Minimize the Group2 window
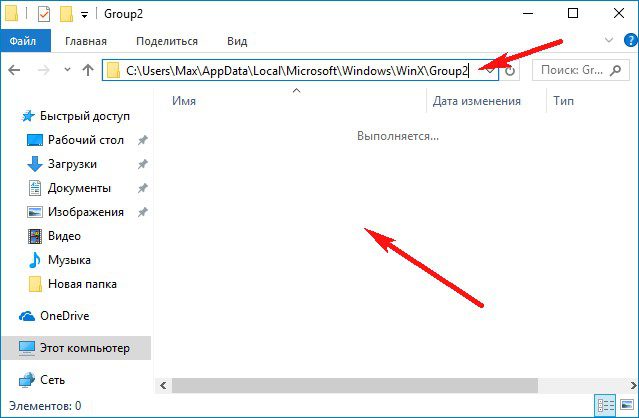This screenshot has width=639, height=418. tap(528, 14)
